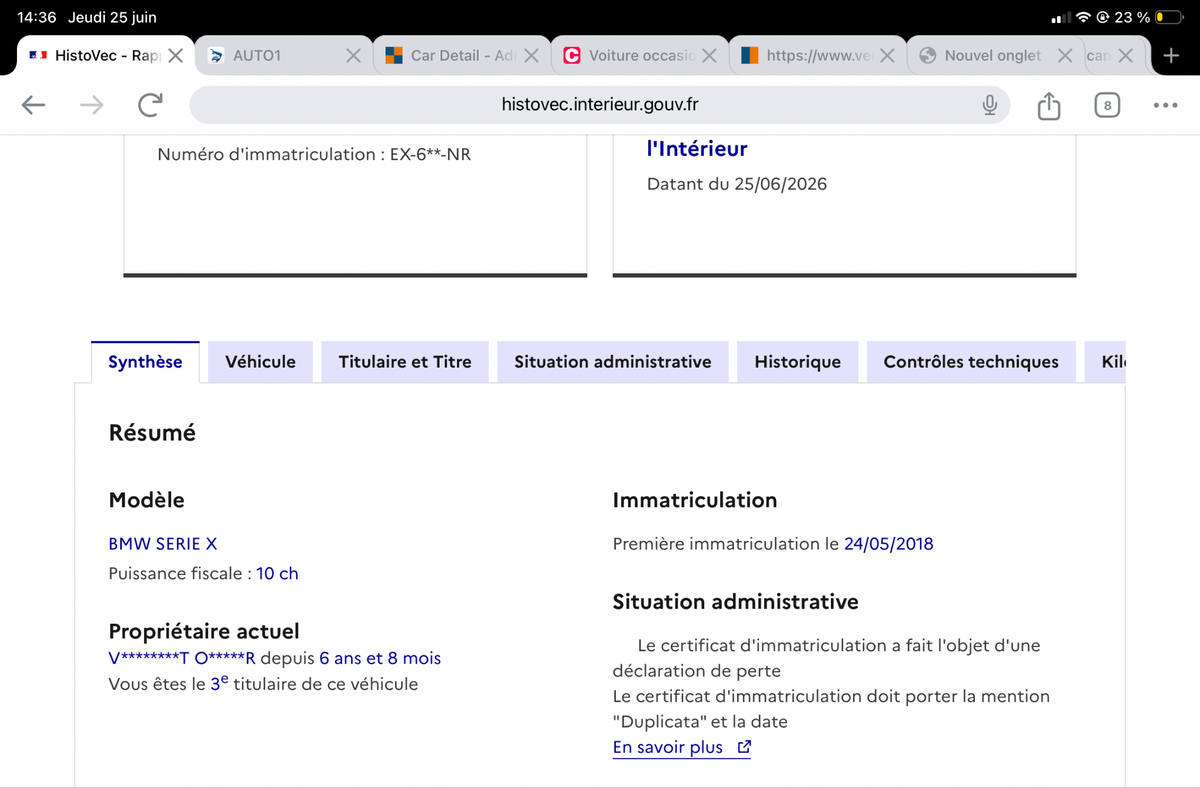Open the Contrôles techniques tab
Screen dimensions: 1200x788
click(x=971, y=362)
